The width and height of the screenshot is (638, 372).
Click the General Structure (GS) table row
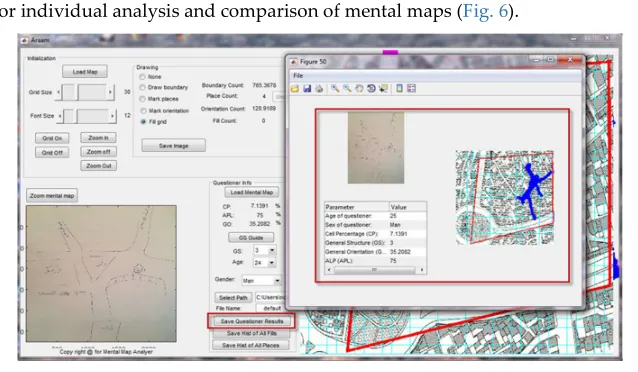(x=376, y=243)
